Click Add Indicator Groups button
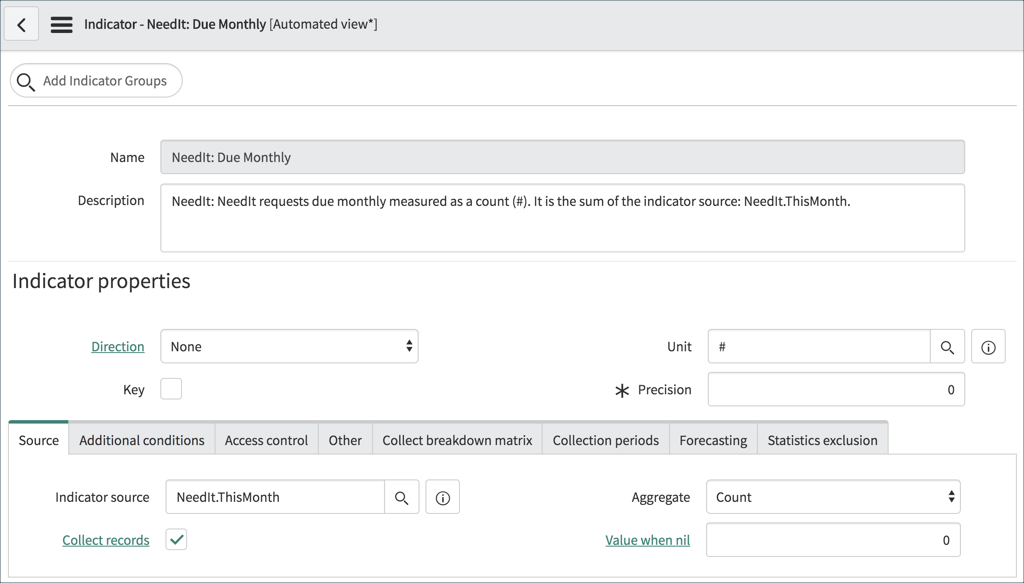Viewport: 1024px width, 583px height. click(x=96, y=81)
